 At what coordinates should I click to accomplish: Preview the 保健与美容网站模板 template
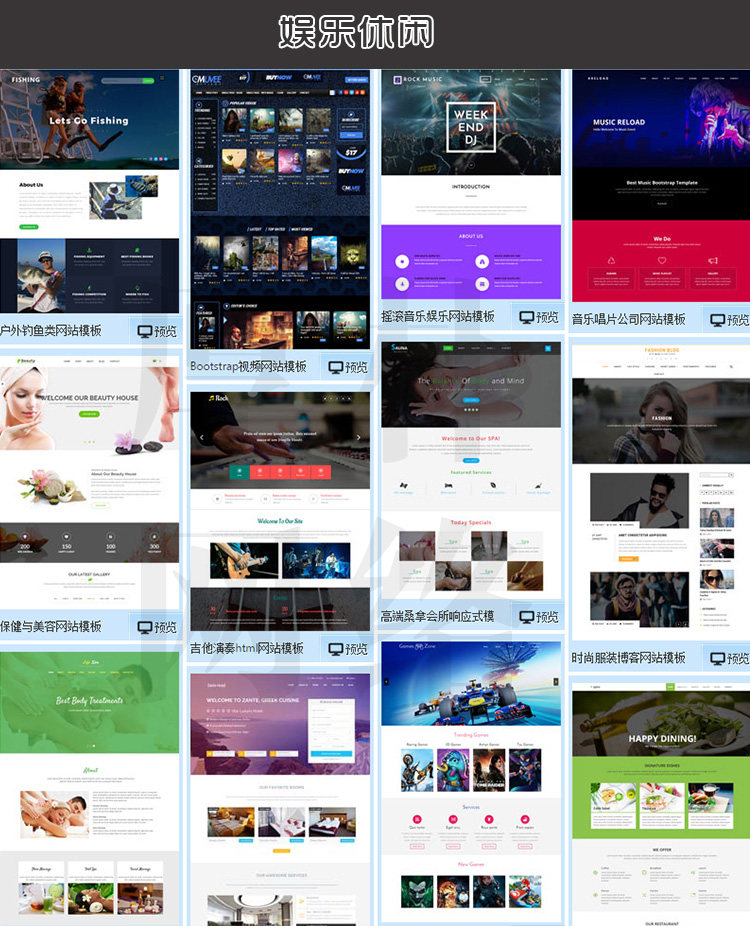[x=157, y=627]
